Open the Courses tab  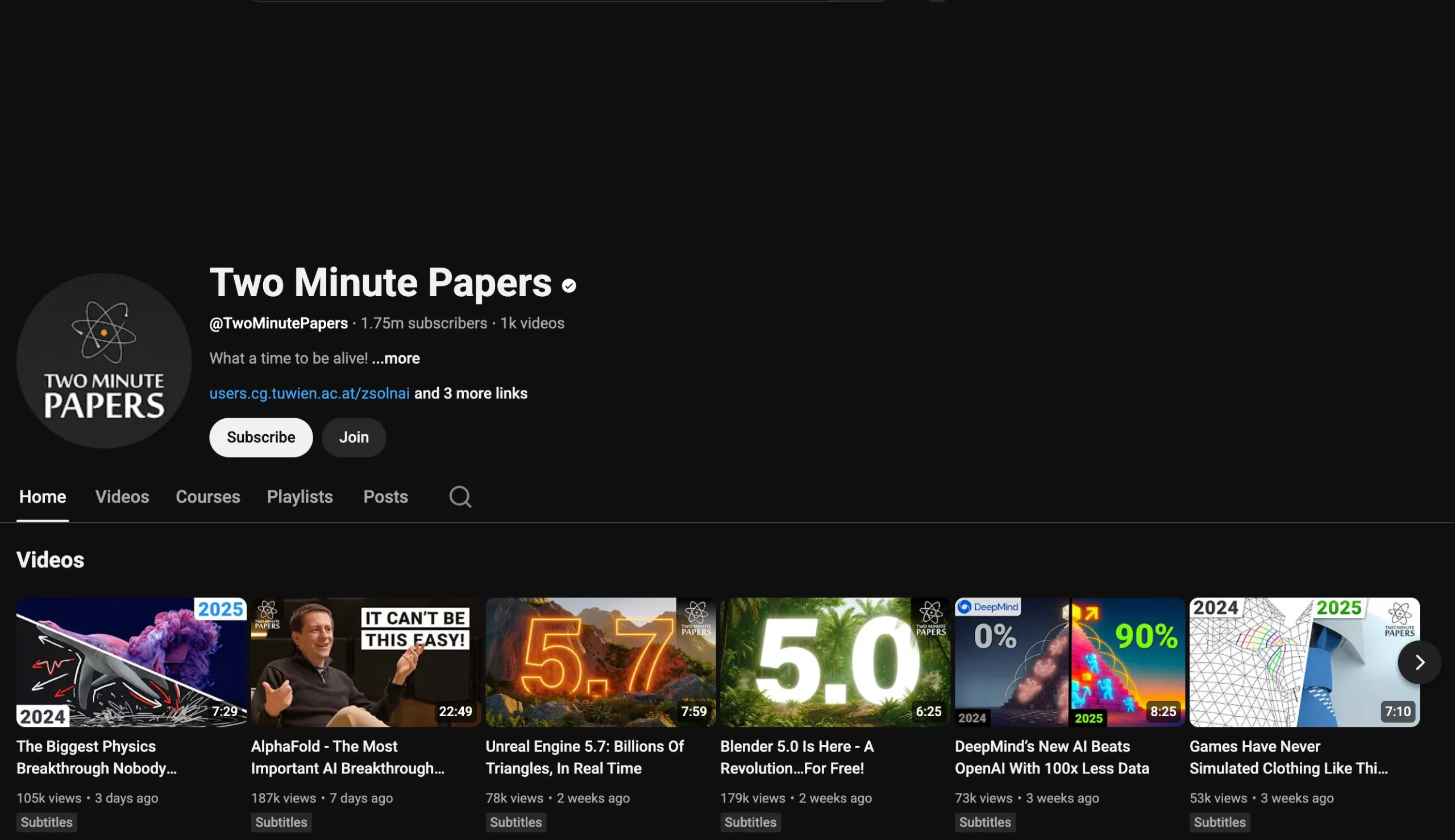coord(207,496)
